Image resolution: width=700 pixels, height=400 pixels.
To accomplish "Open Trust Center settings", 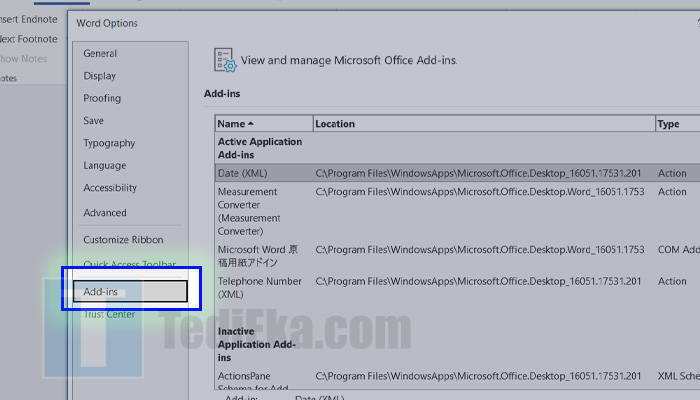I will [109, 314].
